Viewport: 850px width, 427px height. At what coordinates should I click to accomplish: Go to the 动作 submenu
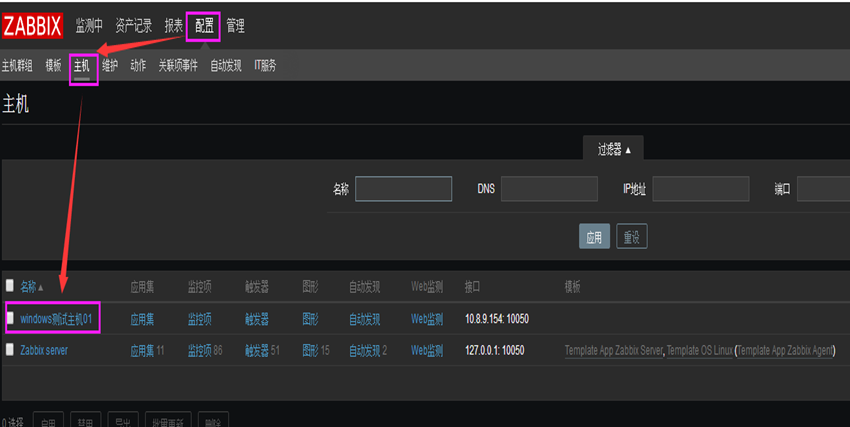coord(138,66)
